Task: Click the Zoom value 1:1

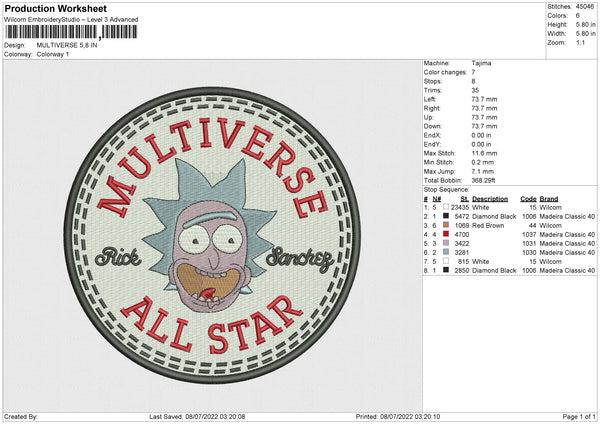Action: point(580,42)
